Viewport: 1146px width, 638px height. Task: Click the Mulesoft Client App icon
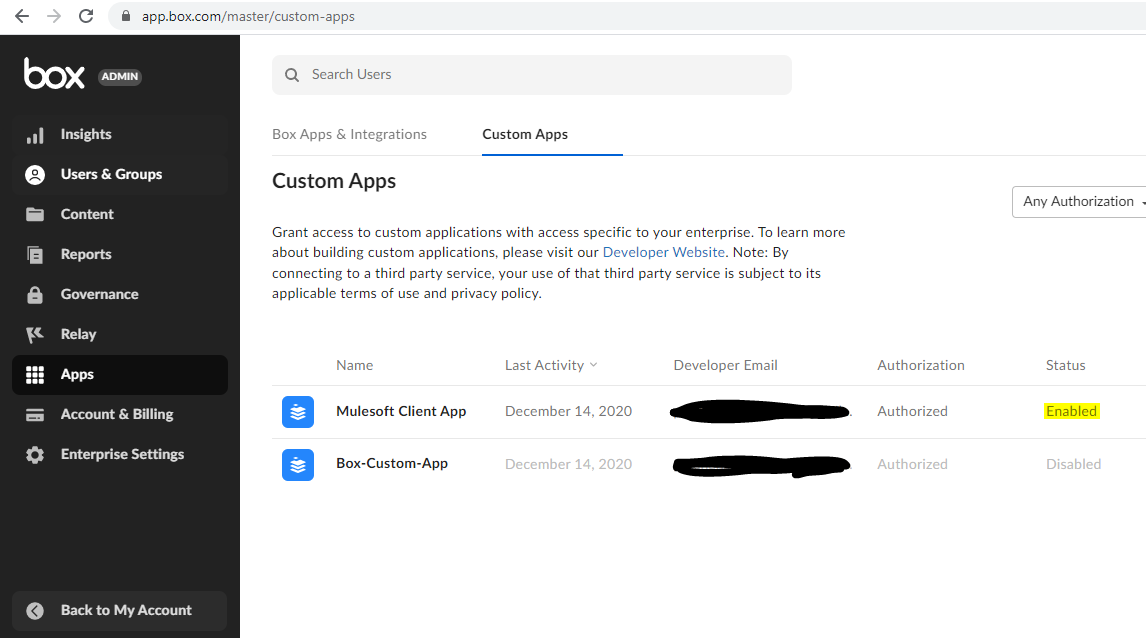(x=297, y=412)
